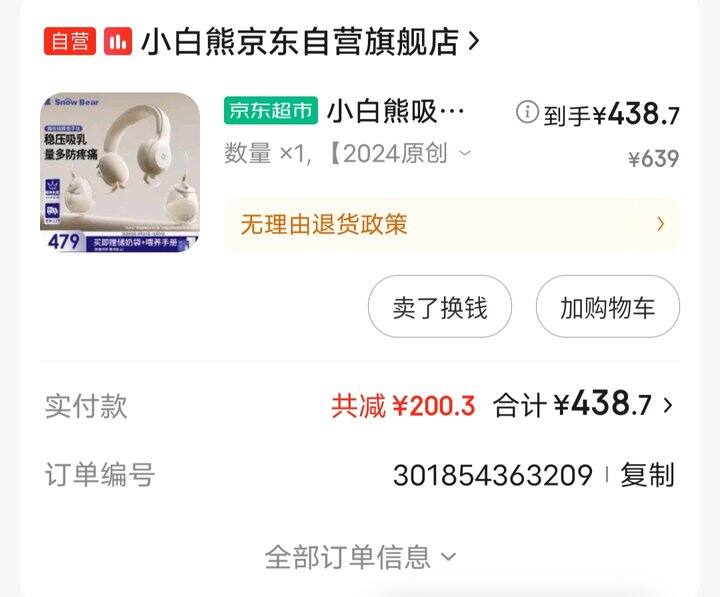The height and width of the screenshot is (597, 720).
Task: Tap the arrow on the return policy banner
Action: click(x=660, y=224)
